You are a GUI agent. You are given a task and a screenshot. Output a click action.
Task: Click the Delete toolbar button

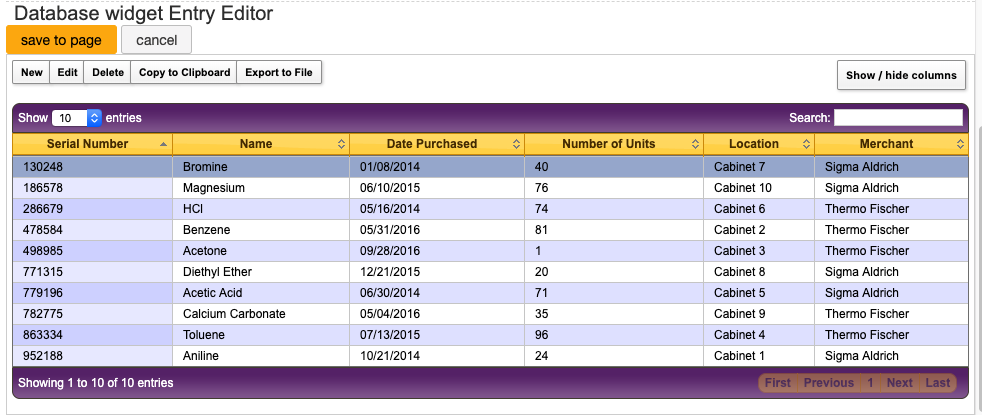pos(108,72)
